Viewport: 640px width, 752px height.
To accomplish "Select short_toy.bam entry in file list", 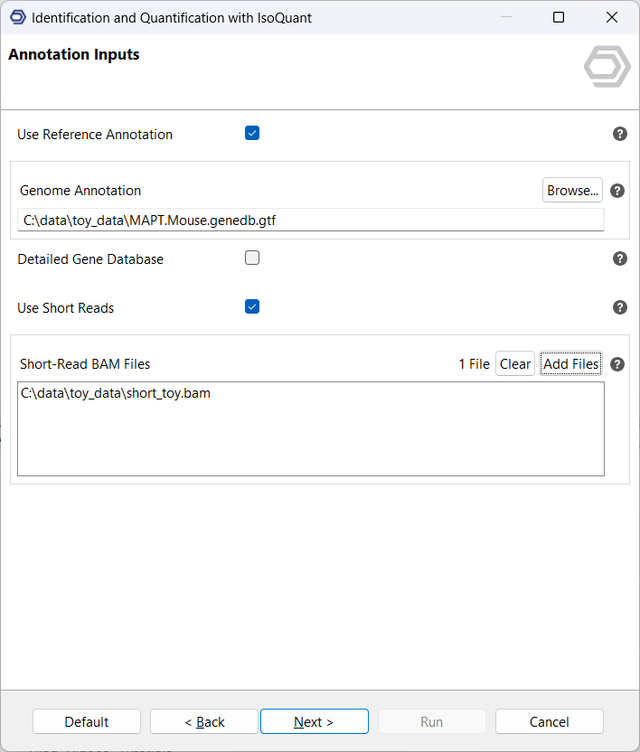I will pos(116,394).
